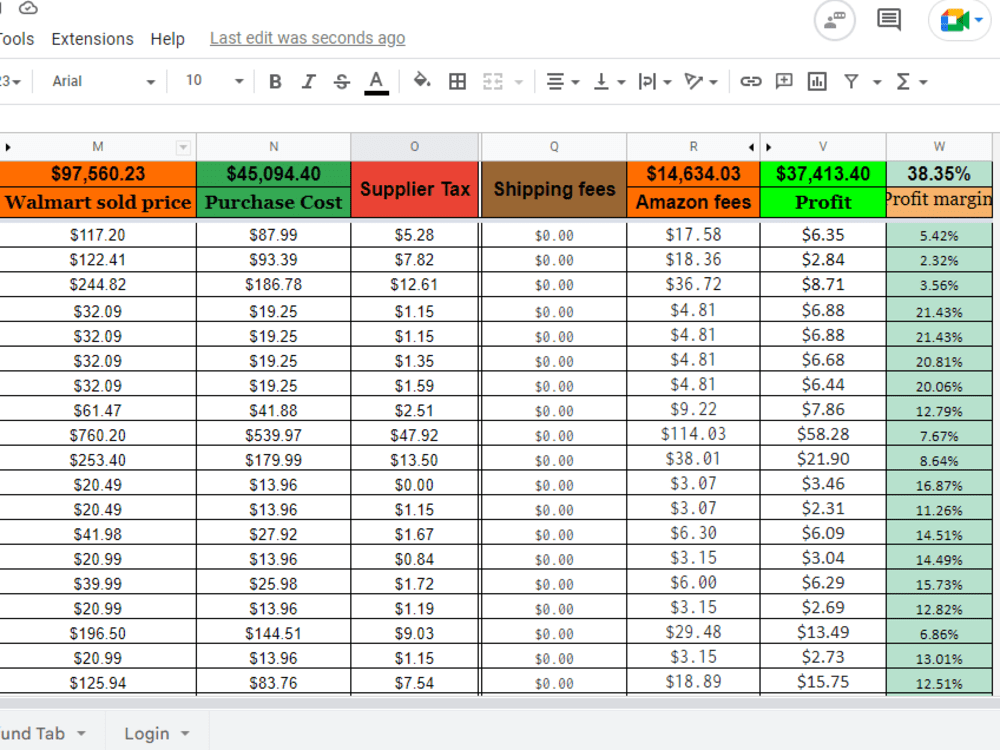The image size is (1000, 750).
Task: Select total cell $45,094.40
Action: pyautogui.click(x=274, y=174)
